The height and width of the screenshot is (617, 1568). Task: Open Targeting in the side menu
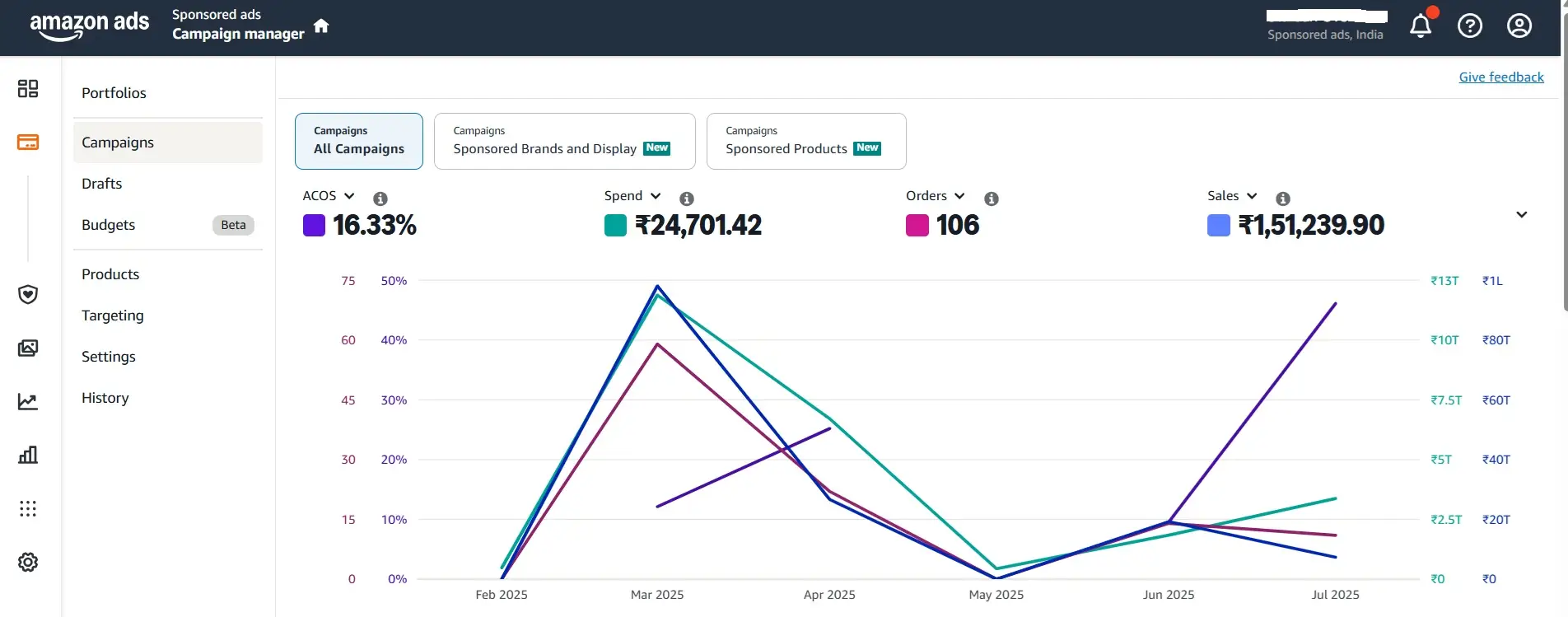click(113, 316)
